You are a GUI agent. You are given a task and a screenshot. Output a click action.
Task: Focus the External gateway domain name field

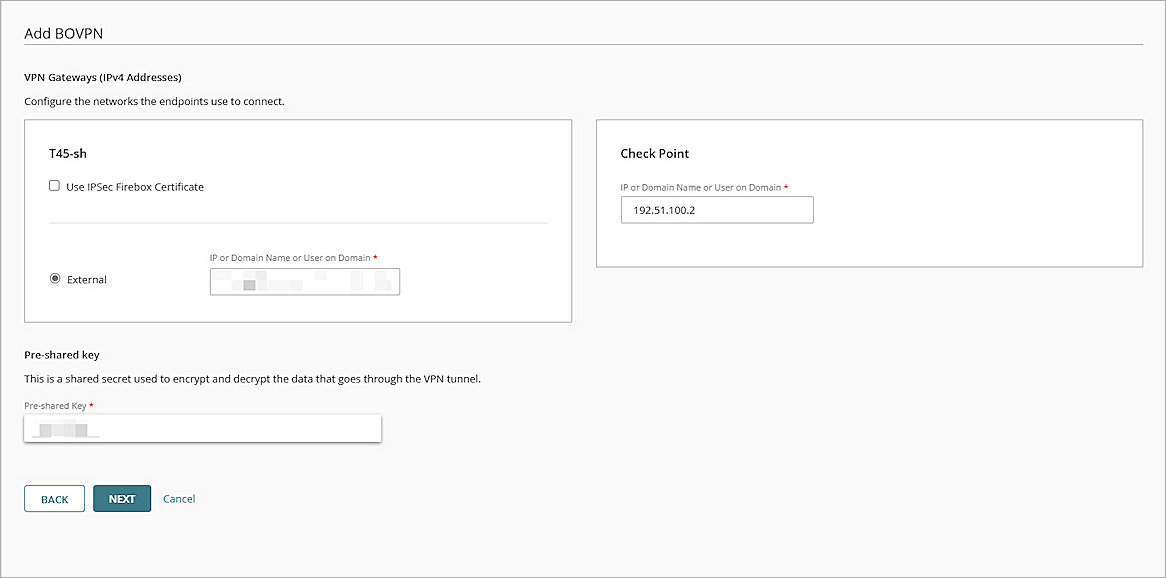coord(304,282)
